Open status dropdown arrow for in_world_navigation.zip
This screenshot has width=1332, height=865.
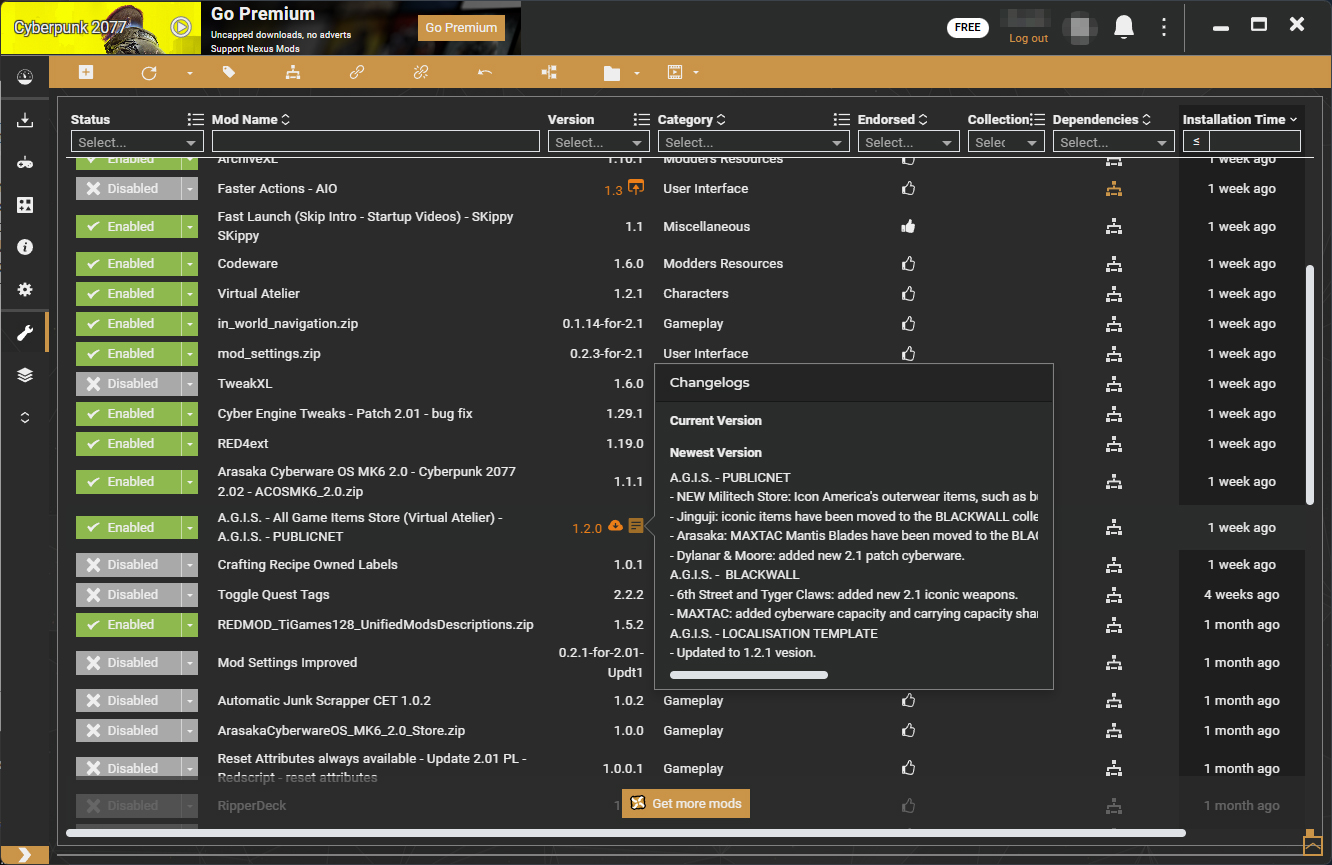click(189, 324)
